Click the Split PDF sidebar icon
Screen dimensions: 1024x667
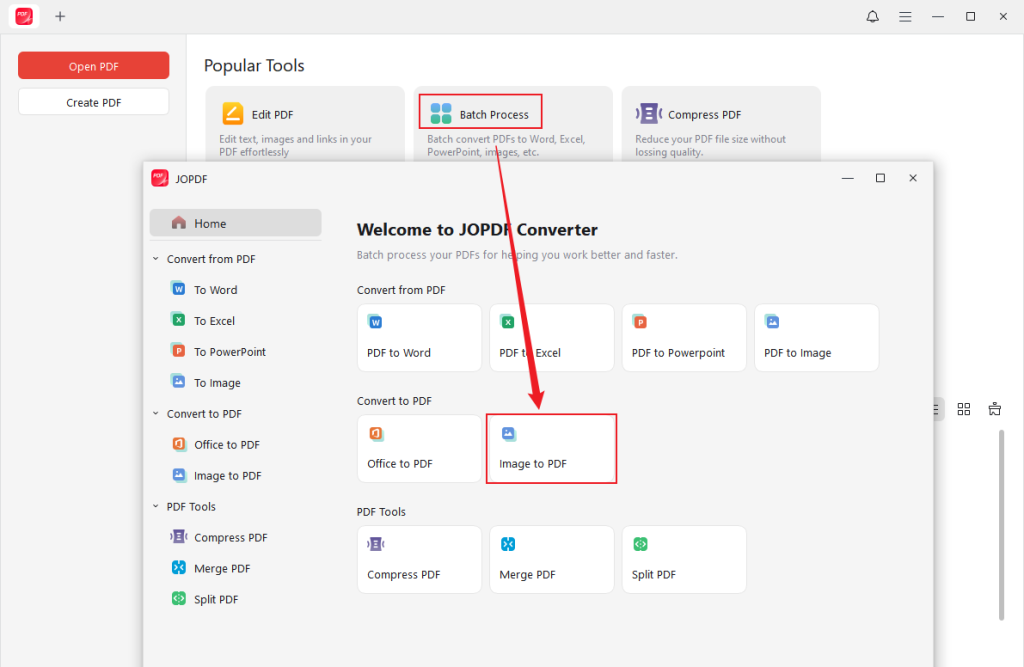pyautogui.click(x=181, y=599)
